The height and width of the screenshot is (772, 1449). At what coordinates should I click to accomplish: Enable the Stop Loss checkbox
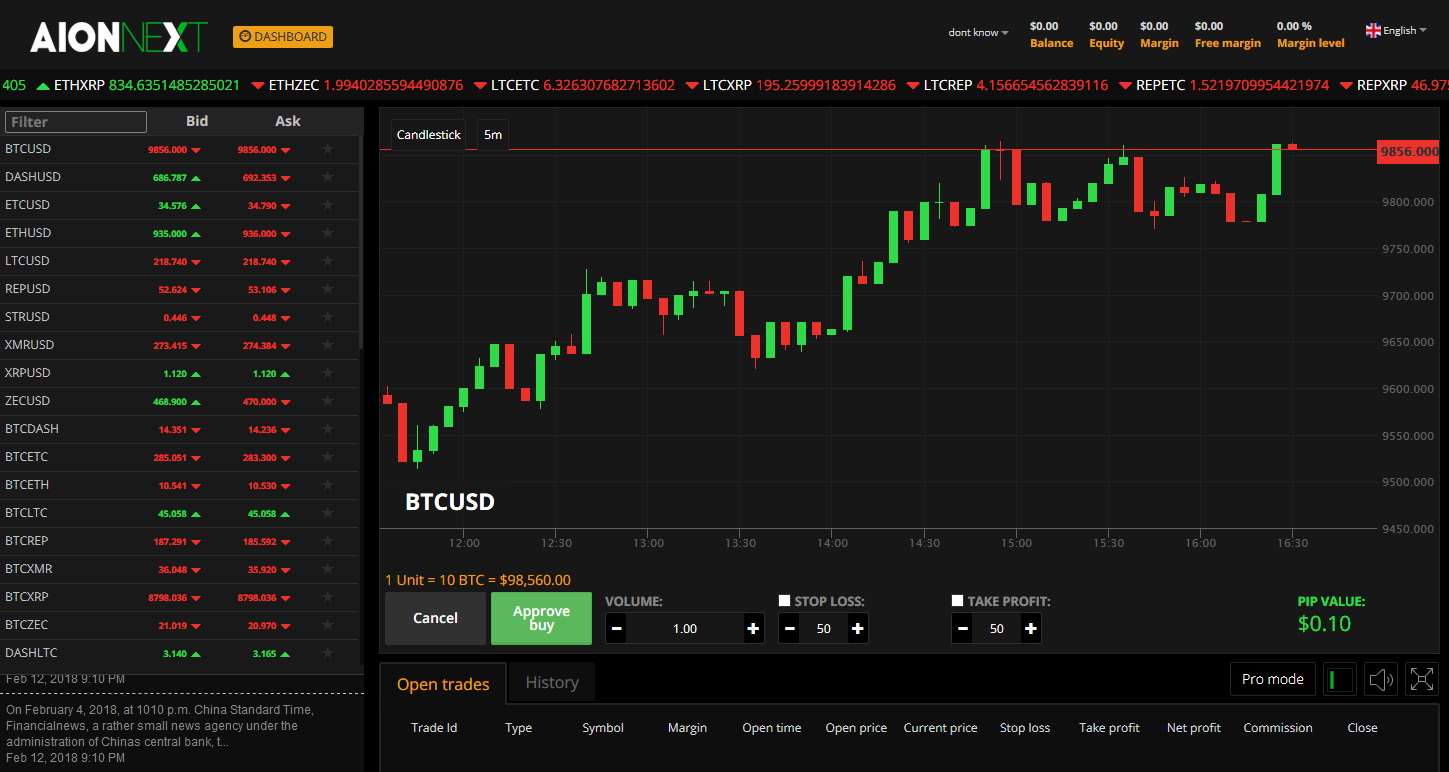tap(785, 601)
